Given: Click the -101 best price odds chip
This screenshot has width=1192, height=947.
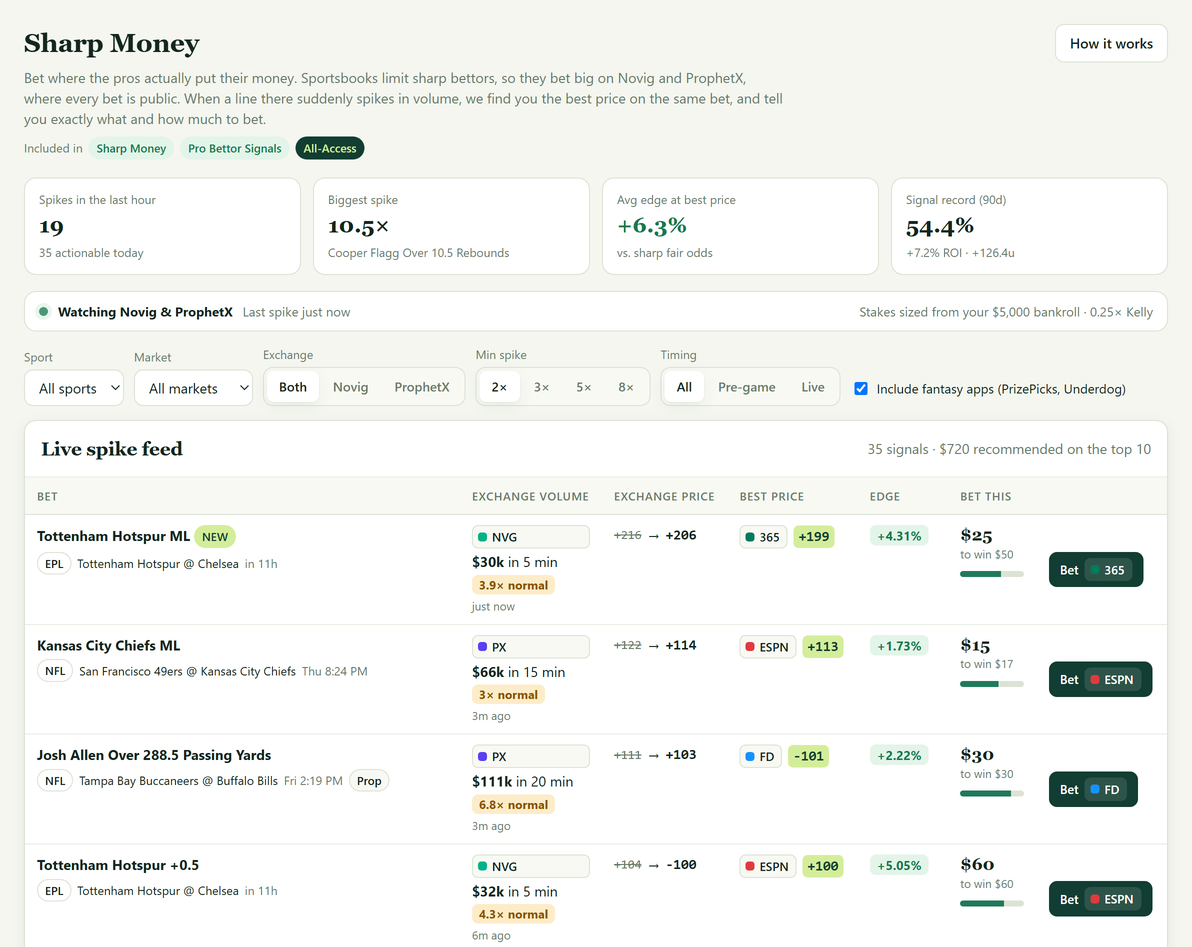Looking at the screenshot, I should 808,756.
